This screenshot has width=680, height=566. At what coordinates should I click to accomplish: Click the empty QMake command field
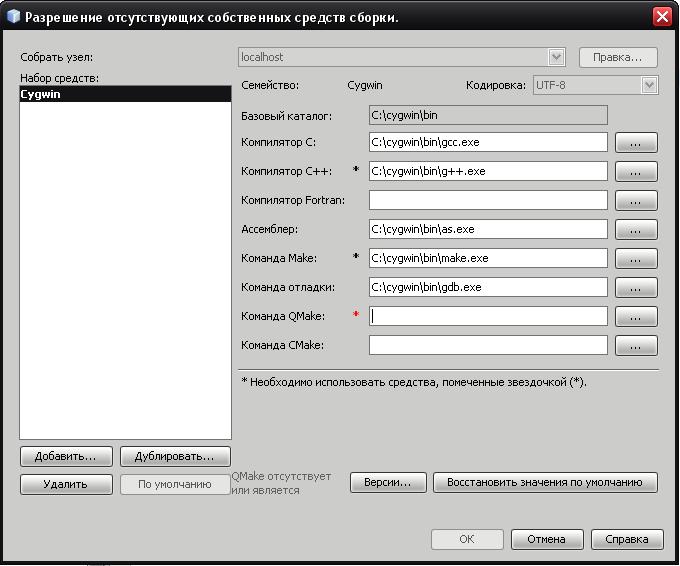coord(488,316)
